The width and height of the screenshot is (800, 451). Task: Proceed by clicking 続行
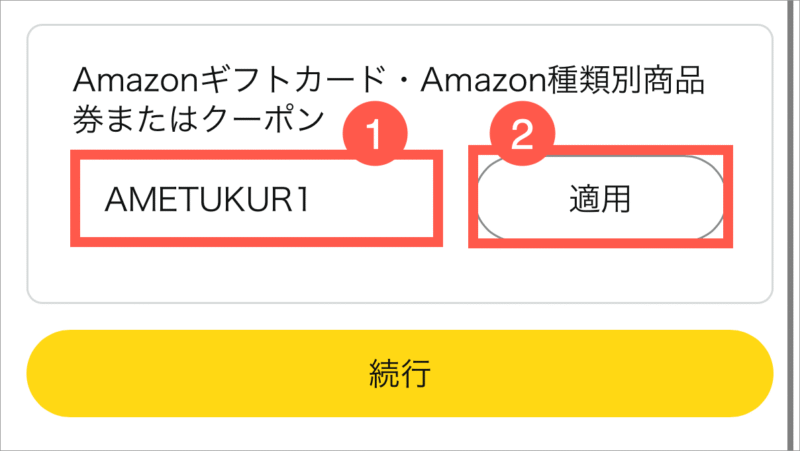[399, 373]
